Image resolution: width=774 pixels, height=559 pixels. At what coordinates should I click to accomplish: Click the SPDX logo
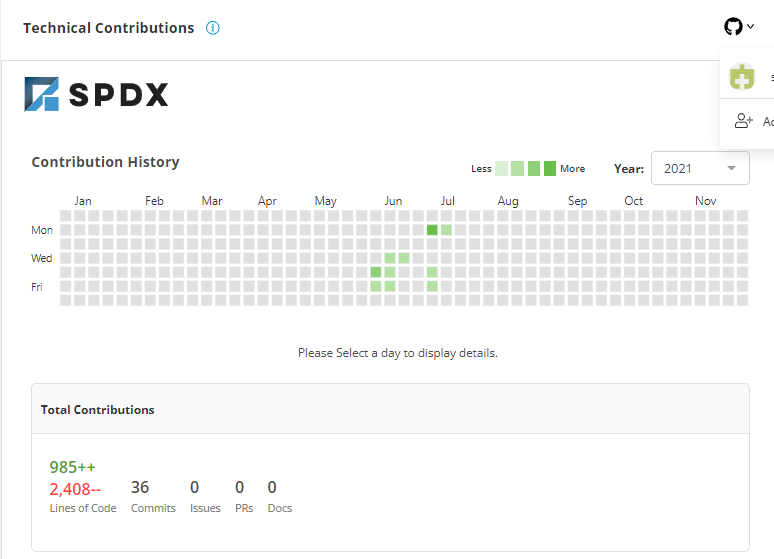tap(96, 94)
